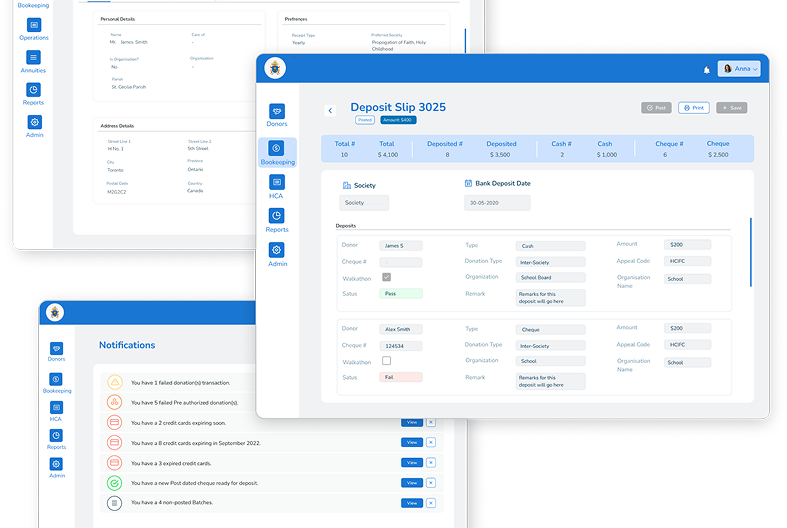
Task: Click the notification bell icon next to Anna
Action: click(707, 70)
